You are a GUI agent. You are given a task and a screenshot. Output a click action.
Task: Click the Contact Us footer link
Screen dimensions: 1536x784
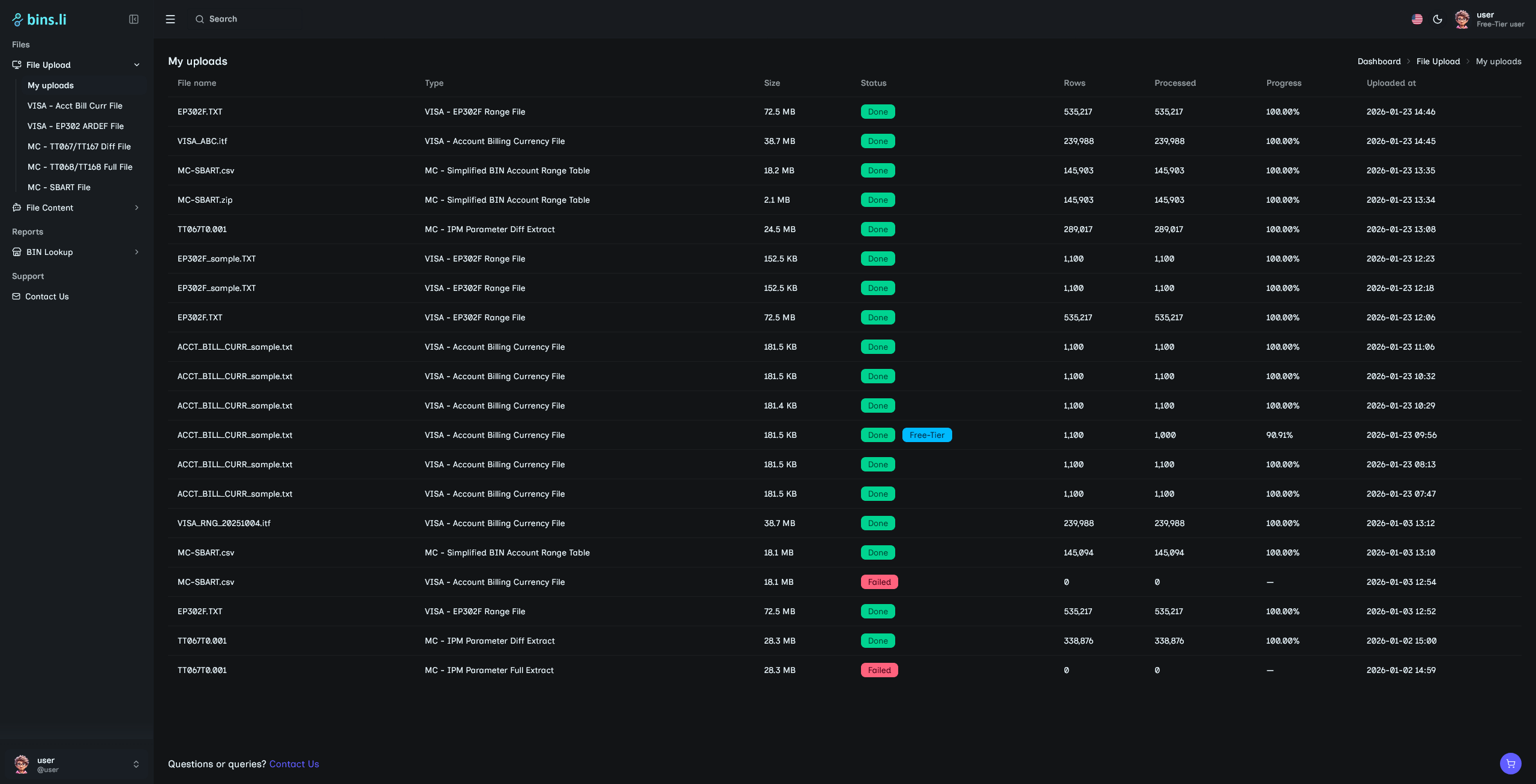(294, 764)
